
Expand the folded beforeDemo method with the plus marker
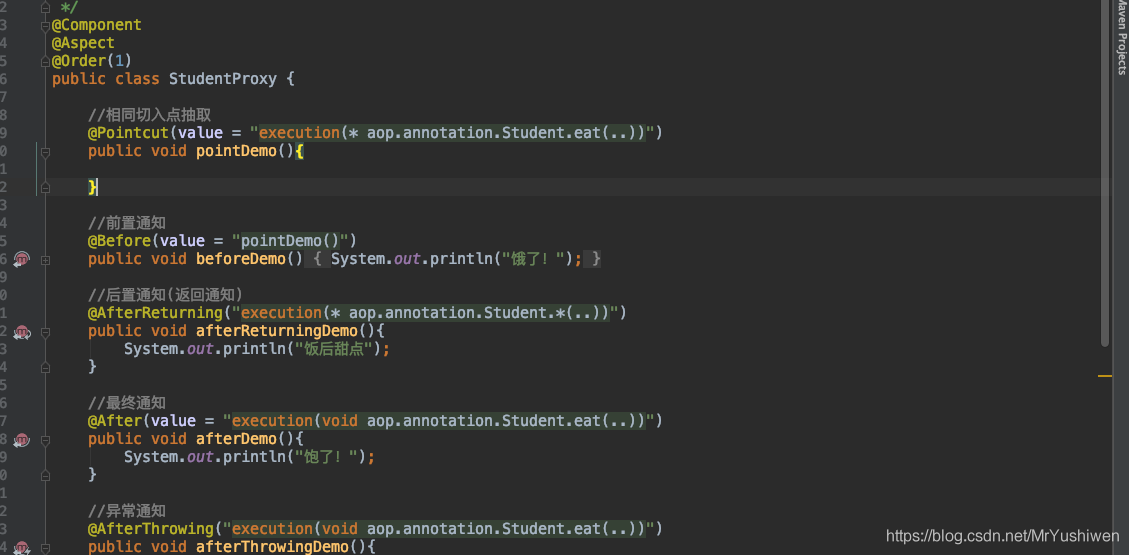tap(45, 260)
